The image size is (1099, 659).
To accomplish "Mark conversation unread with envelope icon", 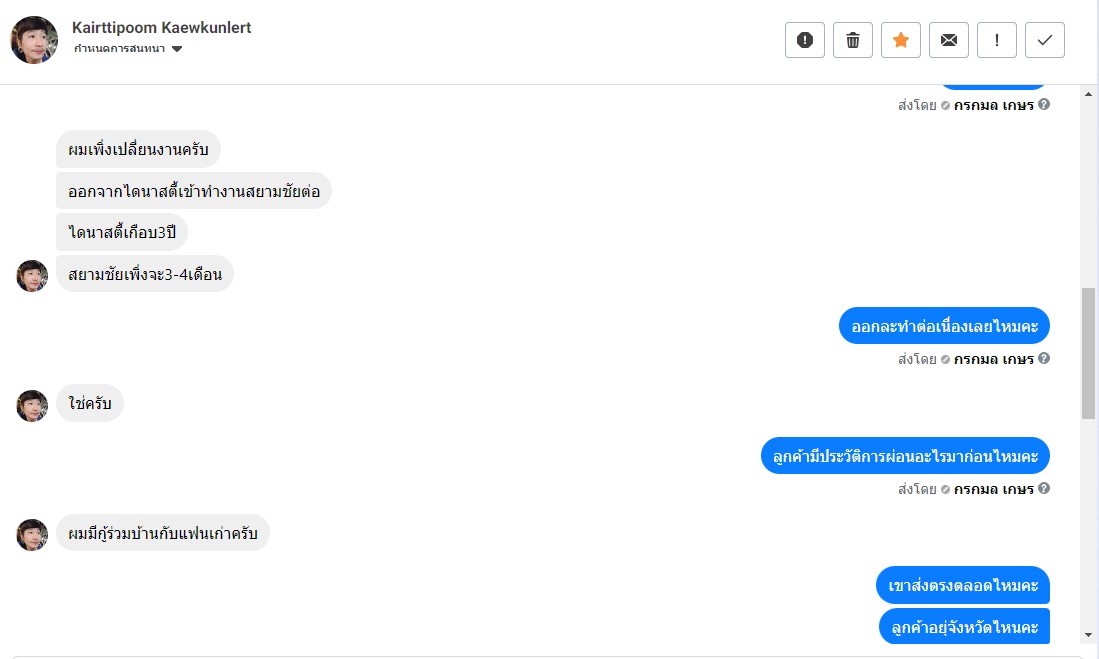I will point(949,40).
